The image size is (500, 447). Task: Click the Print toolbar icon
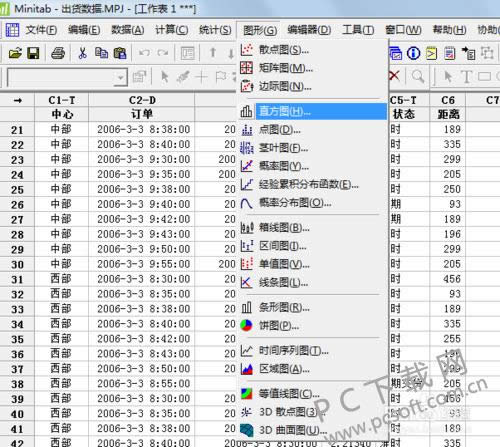58,53
